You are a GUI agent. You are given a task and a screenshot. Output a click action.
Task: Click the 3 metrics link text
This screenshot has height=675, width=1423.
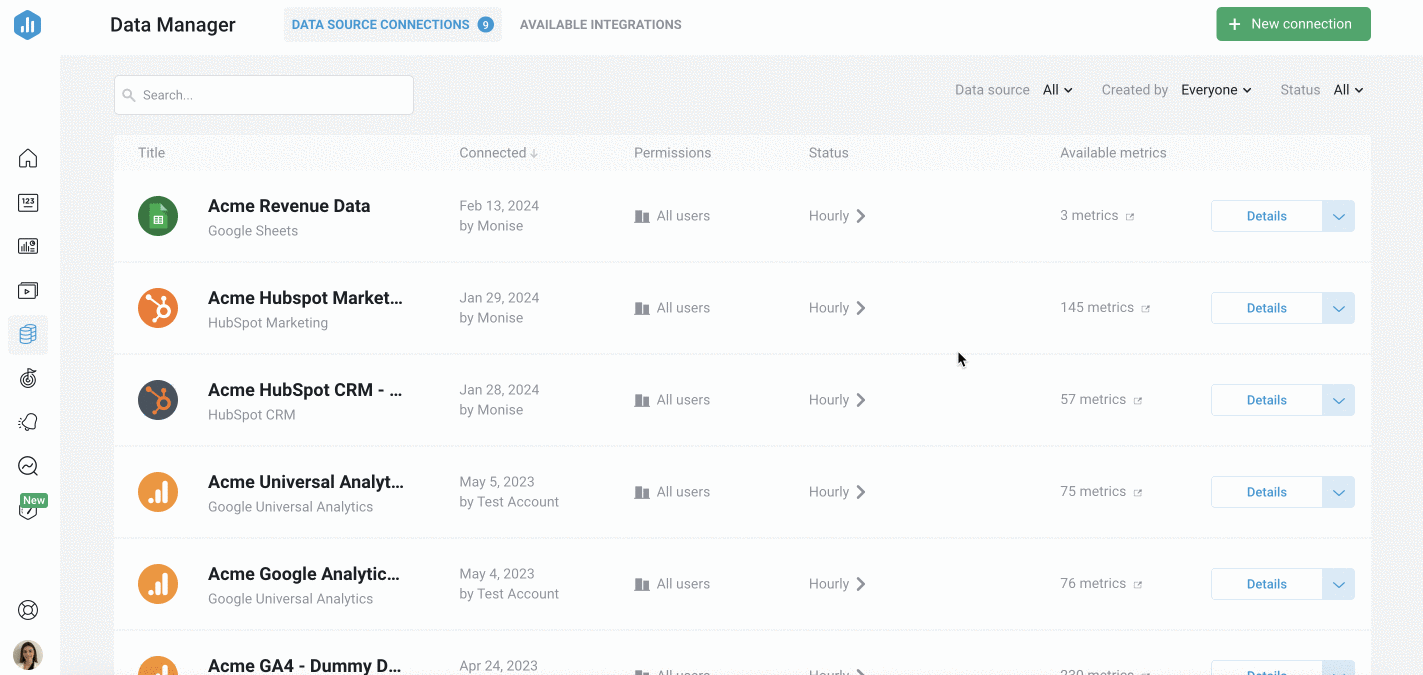tap(1089, 216)
